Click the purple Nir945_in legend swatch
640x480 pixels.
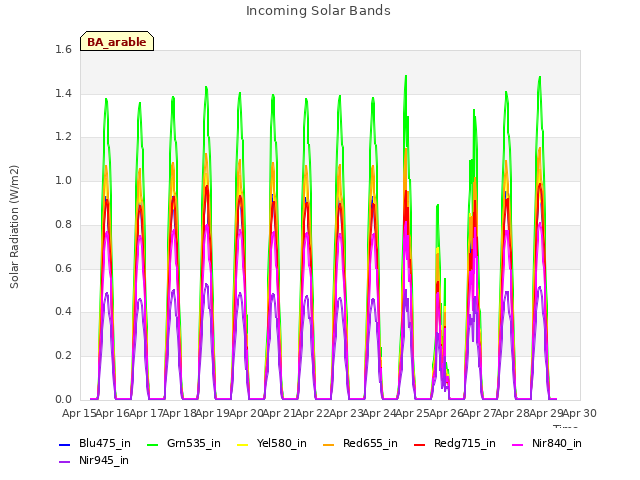[64, 462]
